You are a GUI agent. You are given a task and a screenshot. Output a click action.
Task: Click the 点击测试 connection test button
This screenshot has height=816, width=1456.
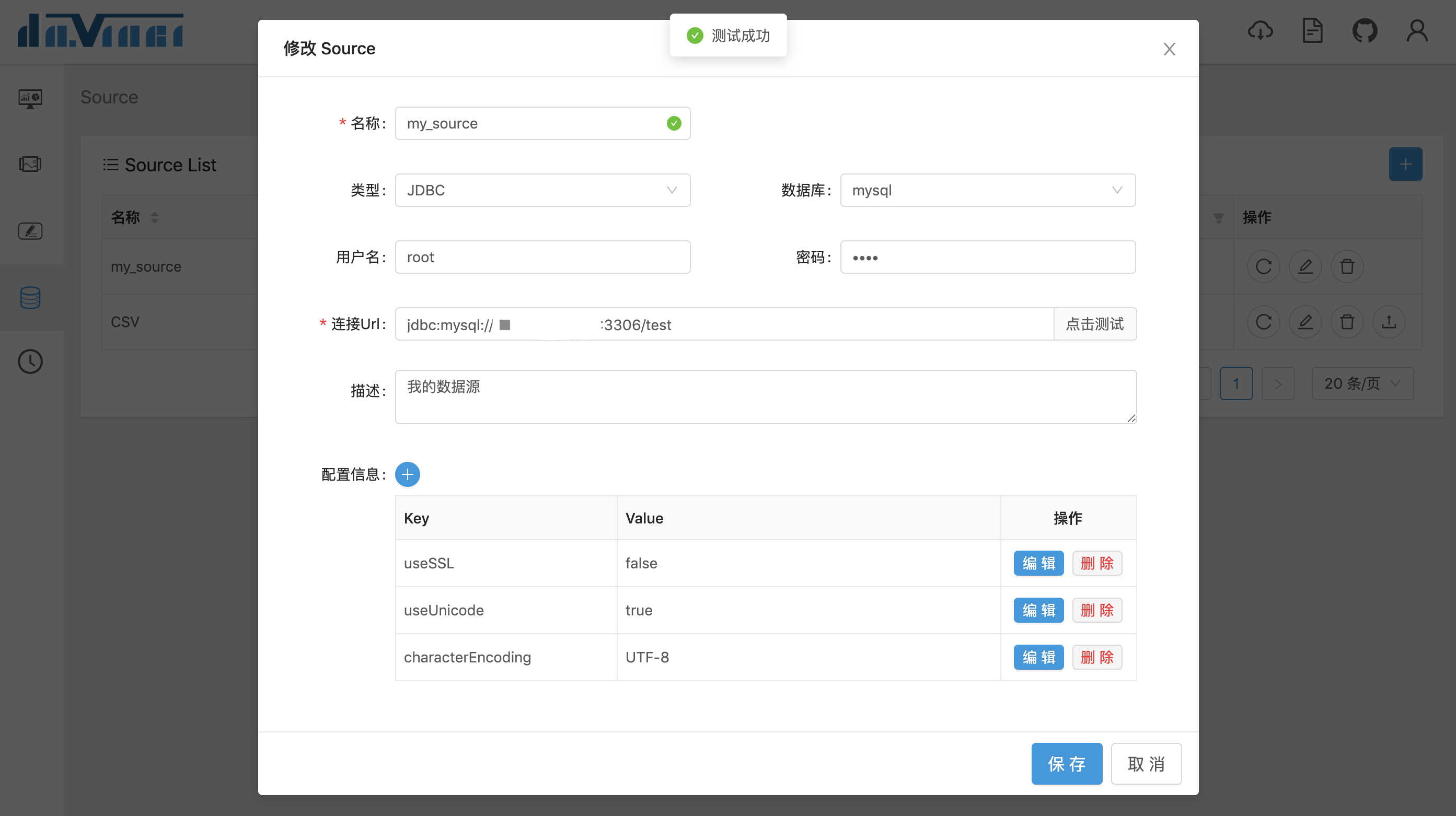tap(1094, 324)
